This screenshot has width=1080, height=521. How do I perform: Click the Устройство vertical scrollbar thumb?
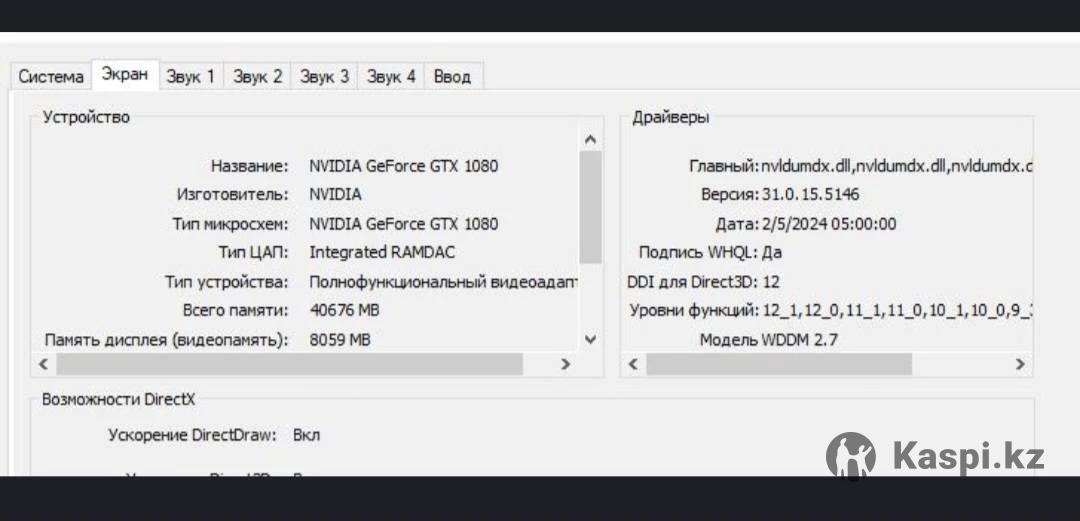click(x=590, y=205)
